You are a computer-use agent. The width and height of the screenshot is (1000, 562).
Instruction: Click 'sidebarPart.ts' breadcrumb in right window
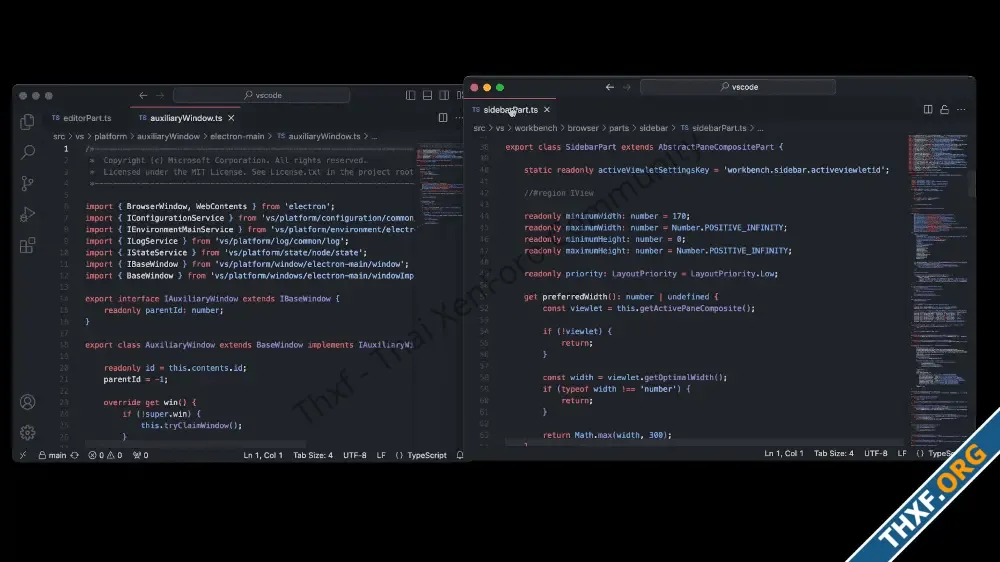tap(719, 128)
